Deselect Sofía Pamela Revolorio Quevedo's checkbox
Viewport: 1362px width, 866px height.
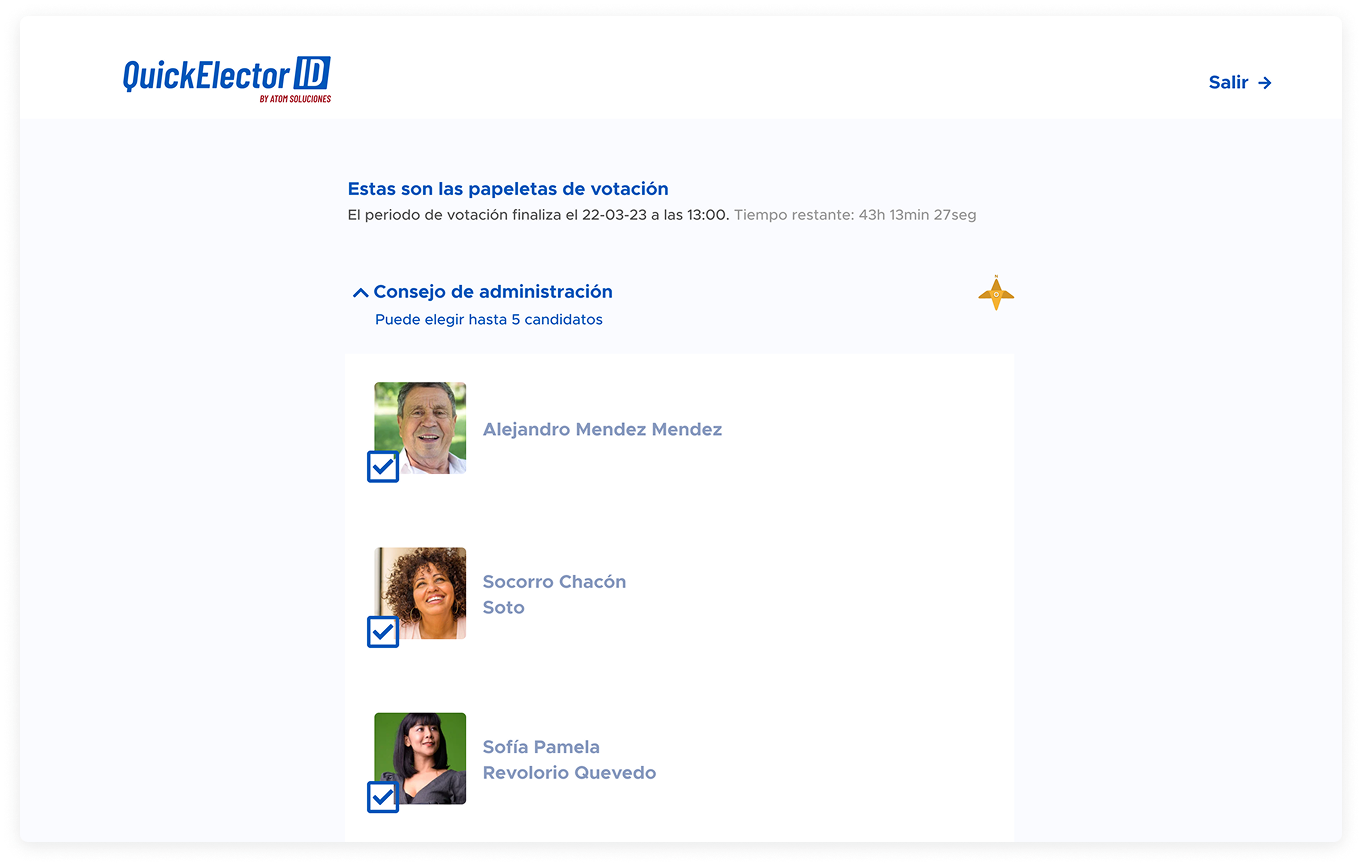point(383,797)
